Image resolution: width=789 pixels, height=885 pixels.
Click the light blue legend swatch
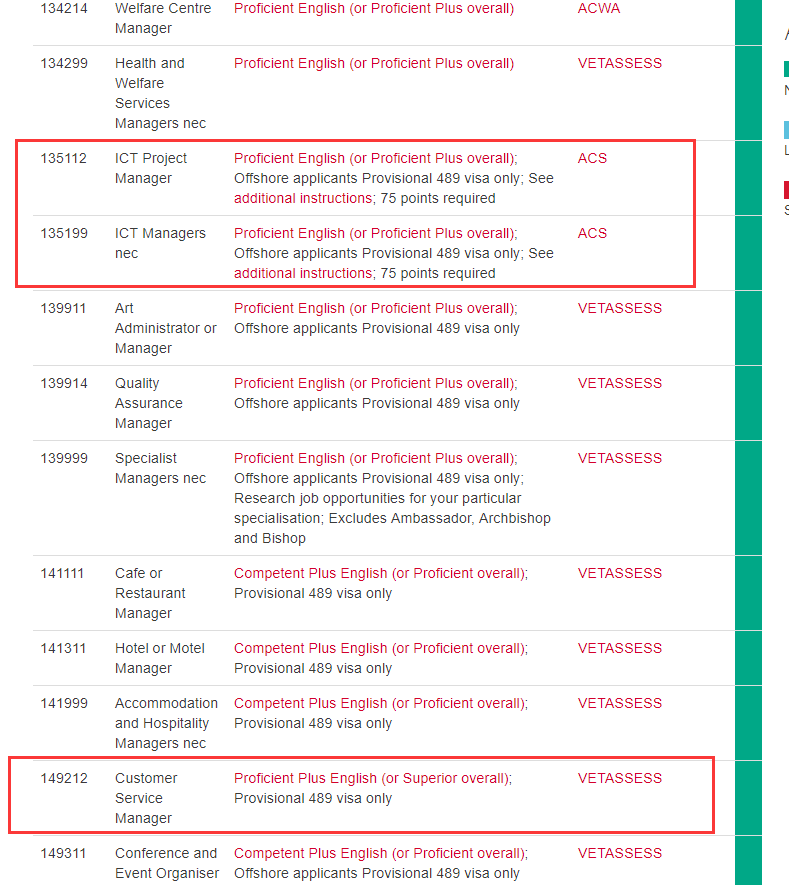786,129
